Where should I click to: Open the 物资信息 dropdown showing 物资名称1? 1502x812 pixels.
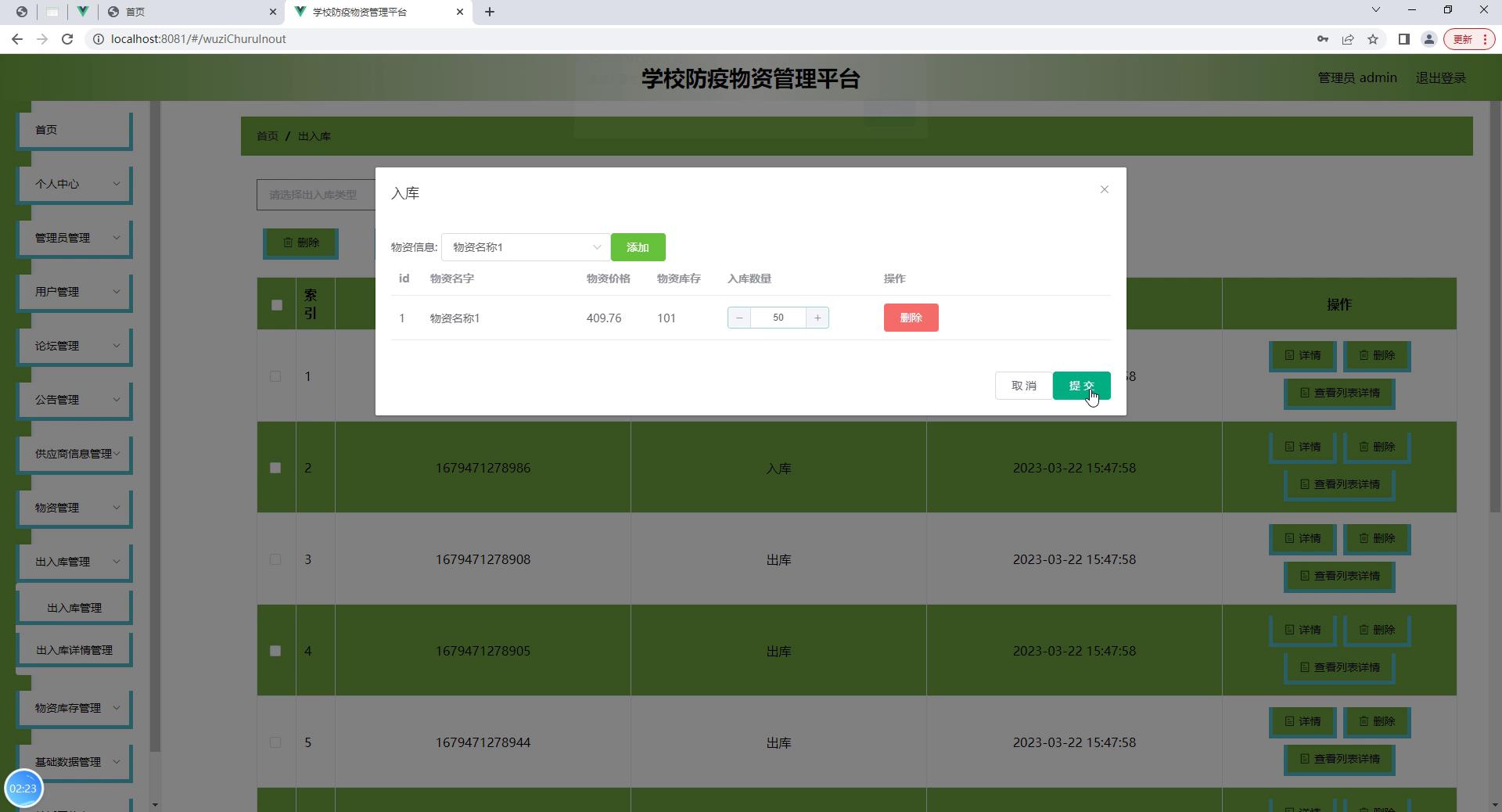tap(525, 247)
